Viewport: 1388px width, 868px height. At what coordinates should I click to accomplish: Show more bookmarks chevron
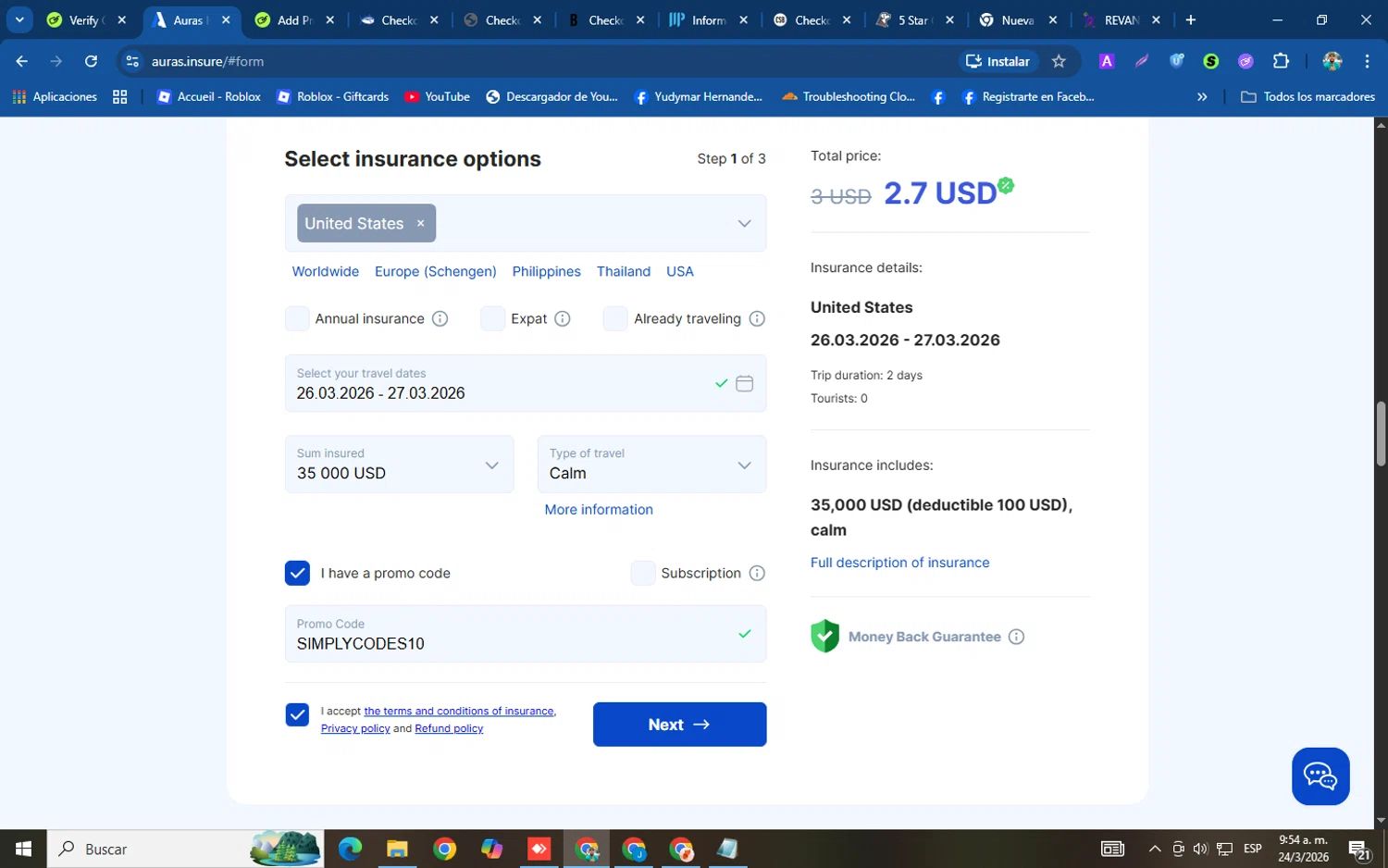tap(1202, 96)
